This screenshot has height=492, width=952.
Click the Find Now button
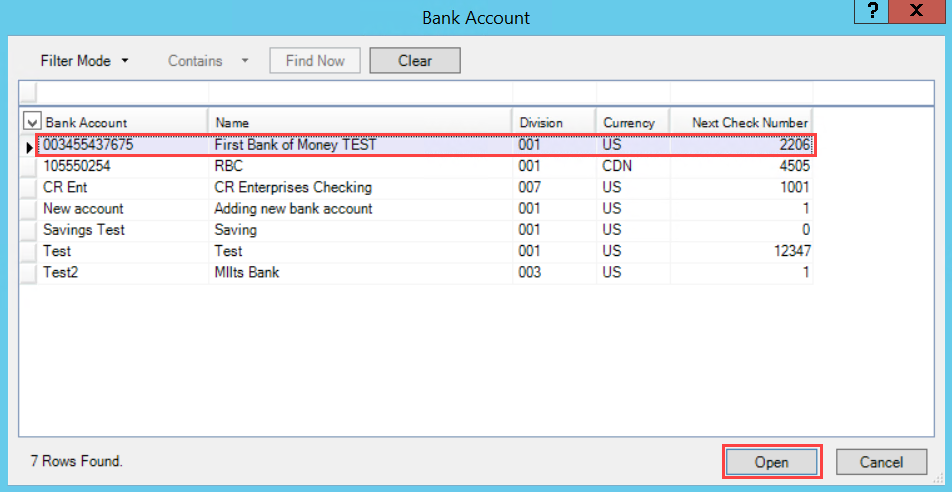click(315, 61)
